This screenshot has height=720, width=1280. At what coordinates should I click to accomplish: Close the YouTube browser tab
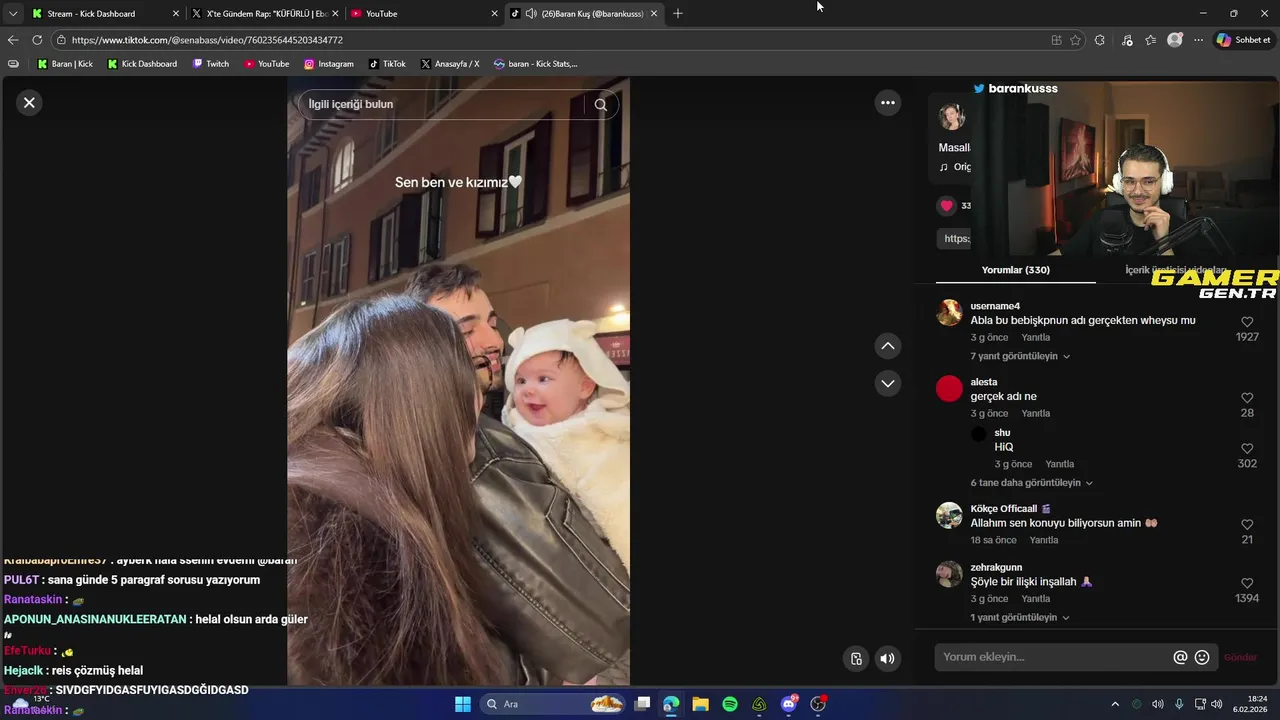[x=494, y=13]
